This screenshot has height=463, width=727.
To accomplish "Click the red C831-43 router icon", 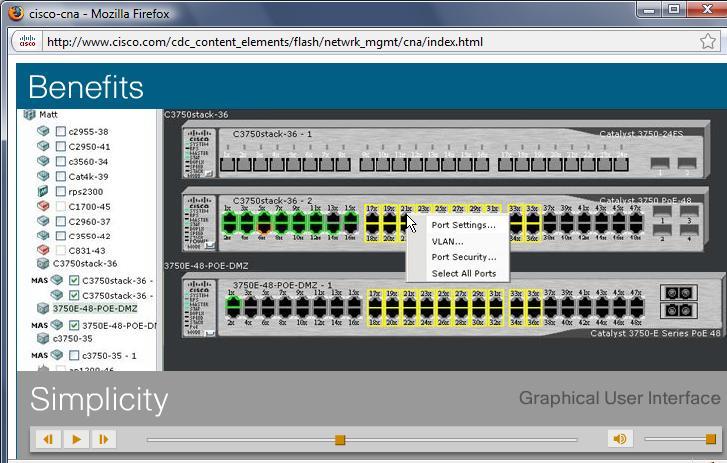I will tap(43, 250).
